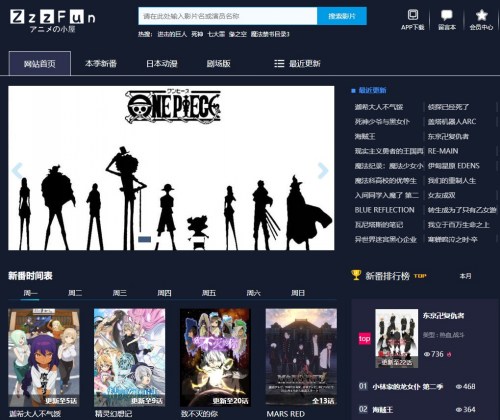Switch schedule to 周一 tab
This screenshot has width=500, height=420.
point(30,293)
